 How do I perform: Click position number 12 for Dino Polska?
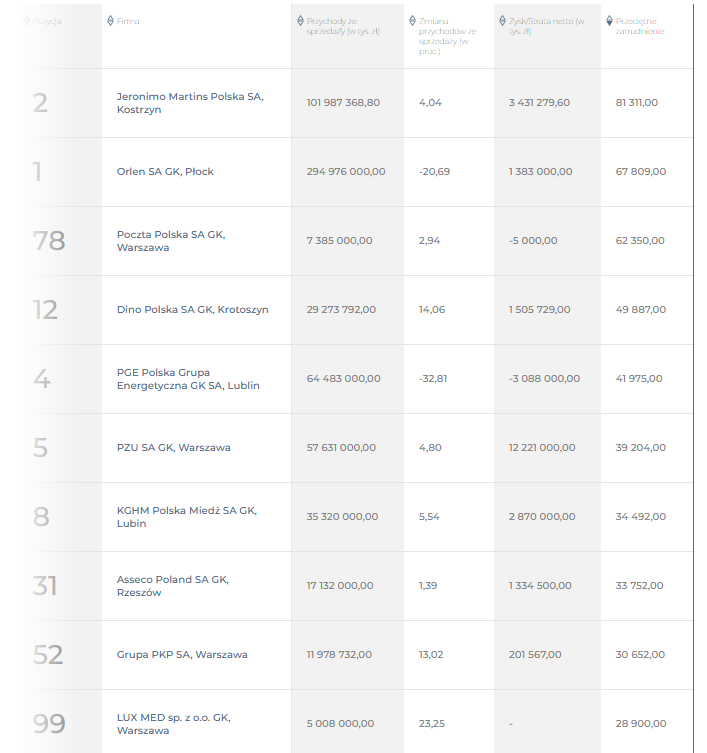(45, 310)
